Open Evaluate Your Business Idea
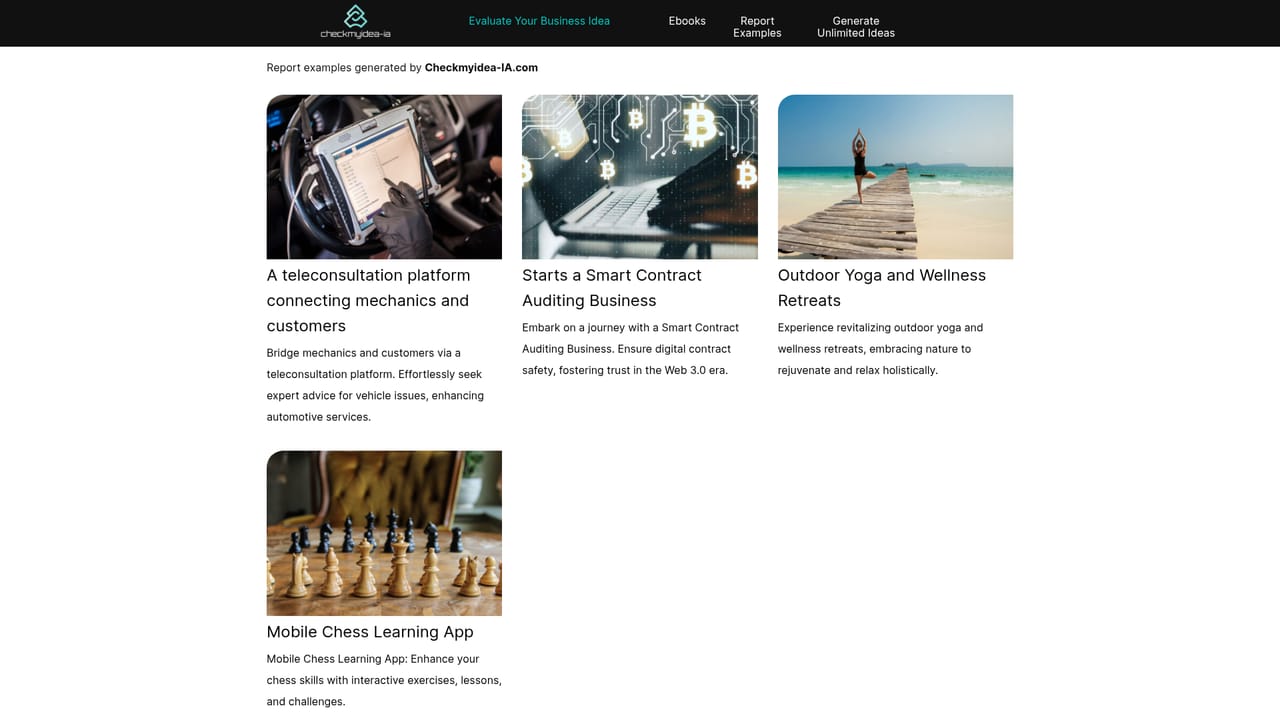Screen dimensions: 1280x720 (539, 21)
